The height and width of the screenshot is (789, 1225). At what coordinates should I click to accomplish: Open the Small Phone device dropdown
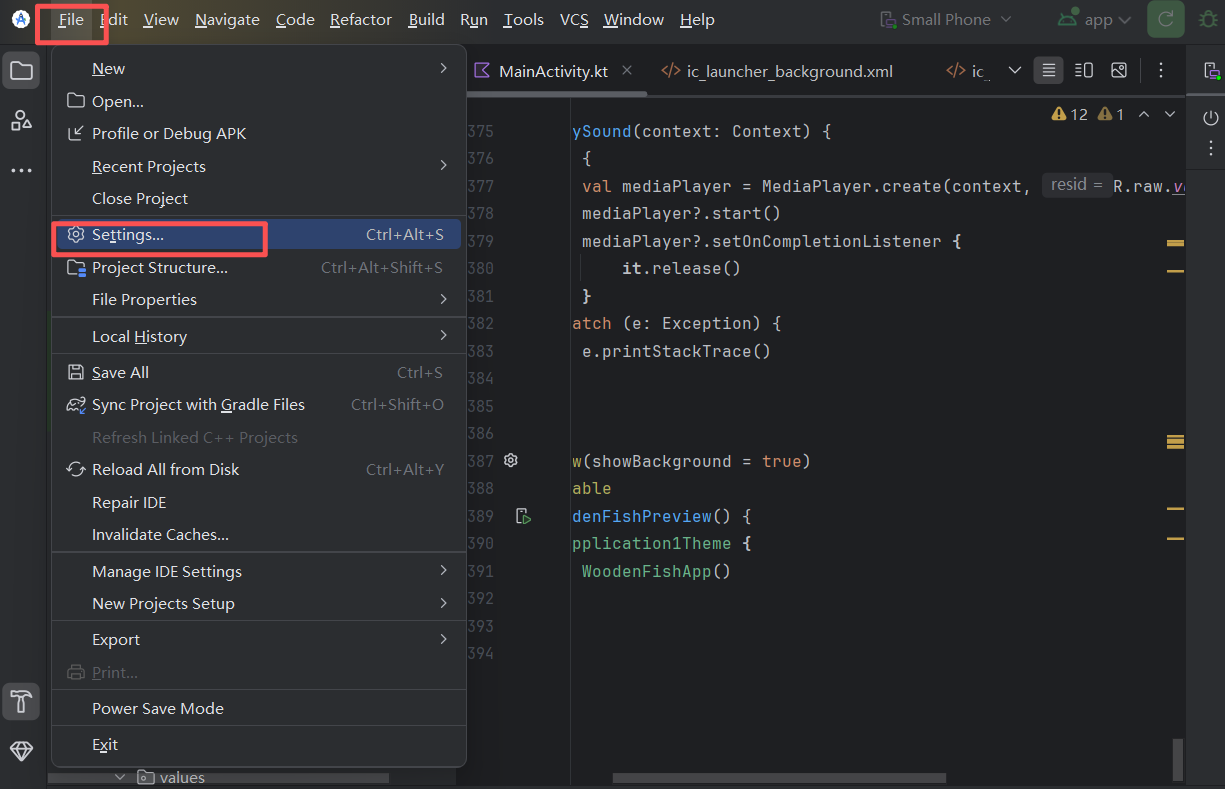pyautogui.click(x=946, y=20)
